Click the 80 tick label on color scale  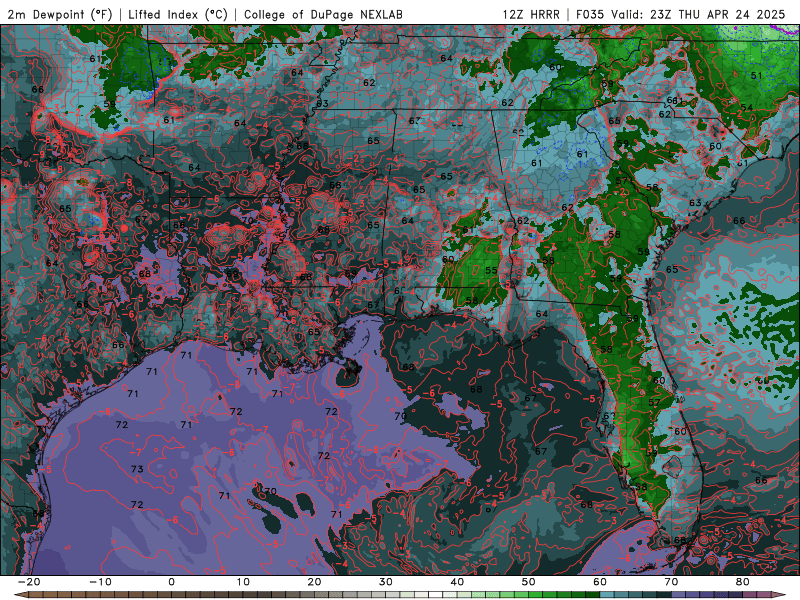point(743,582)
